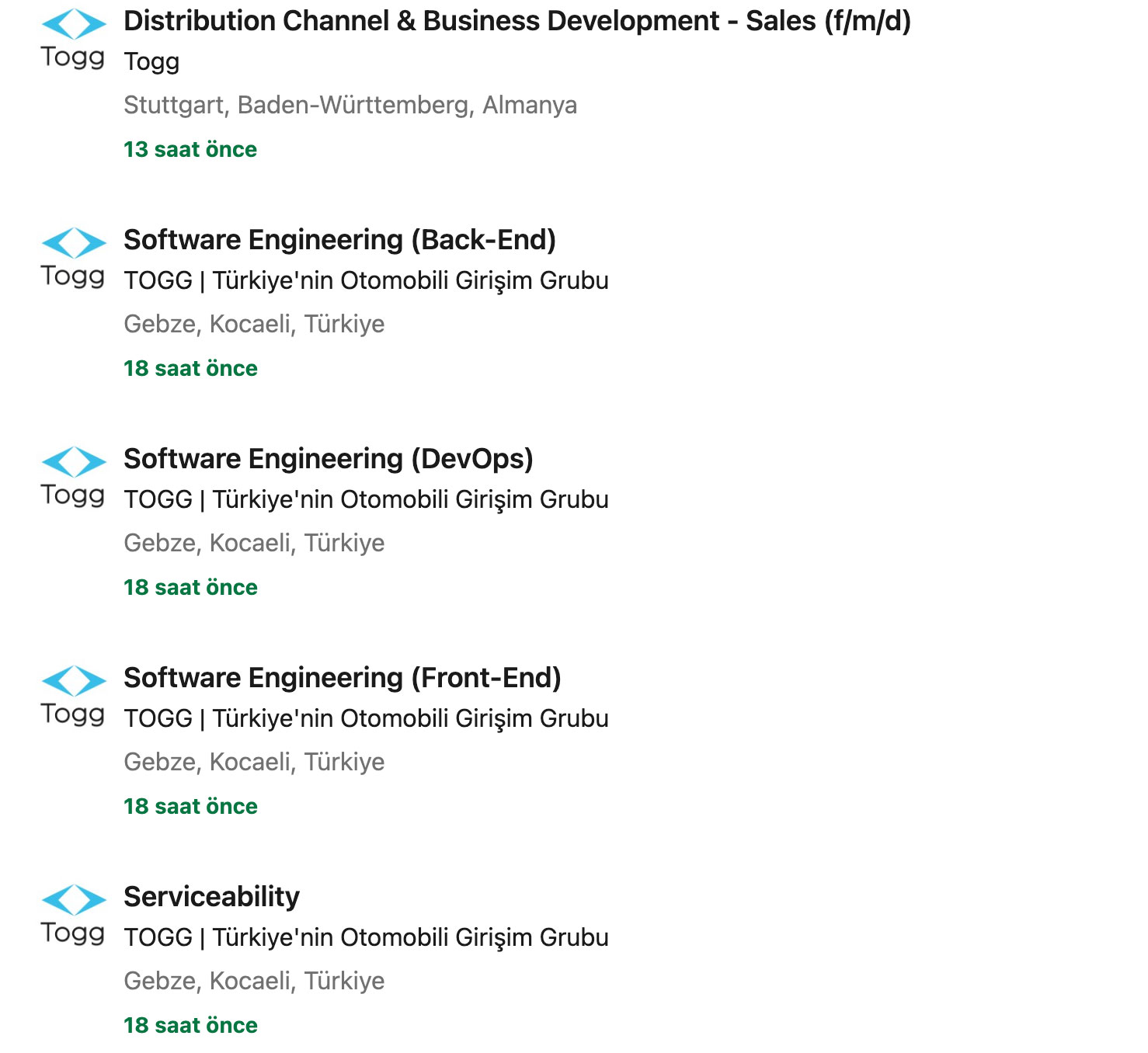Click TOGG company name under DevOps job
This screenshot has width=1148, height=1053.
click(x=366, y=499)
